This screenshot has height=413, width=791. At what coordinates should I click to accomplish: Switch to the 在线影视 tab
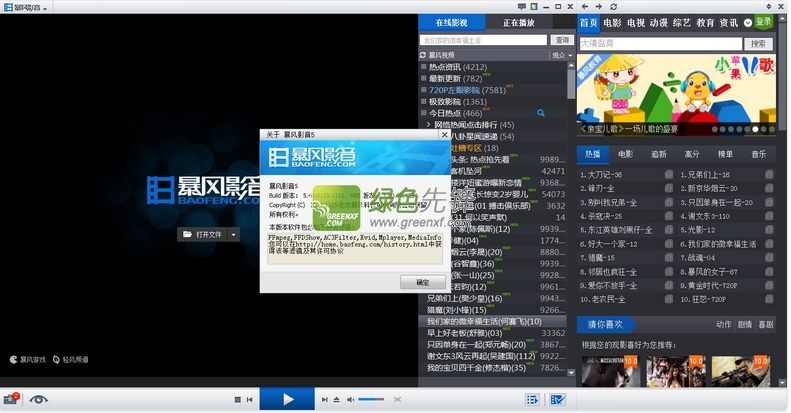click(x=451, y=23)
